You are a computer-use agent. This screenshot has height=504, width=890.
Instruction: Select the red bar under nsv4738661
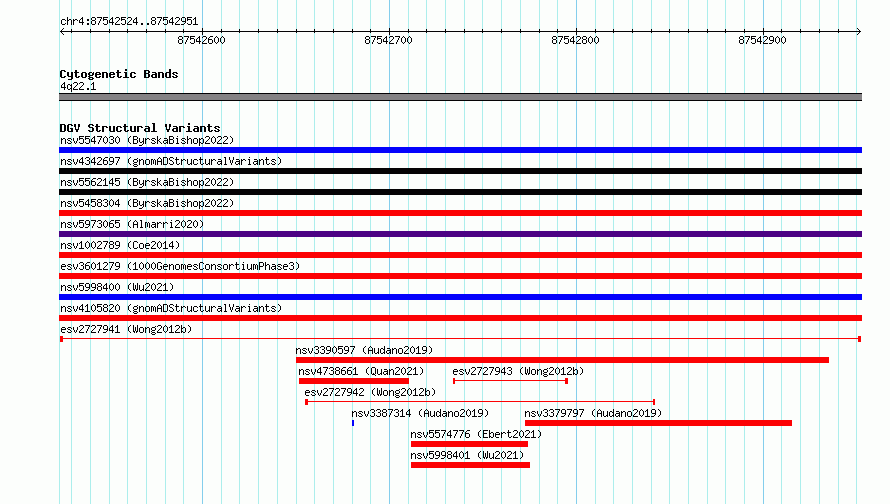click(354, 381)
